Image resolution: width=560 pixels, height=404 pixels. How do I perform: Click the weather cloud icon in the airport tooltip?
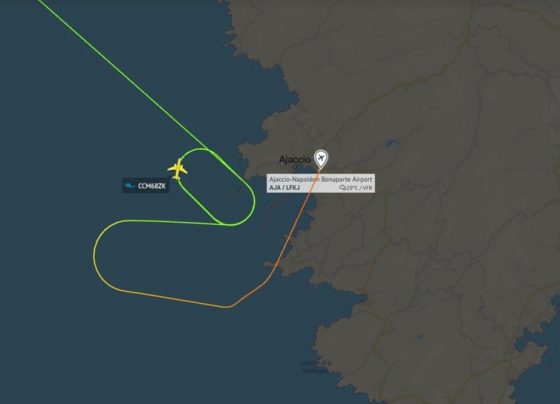click(342, 188)
